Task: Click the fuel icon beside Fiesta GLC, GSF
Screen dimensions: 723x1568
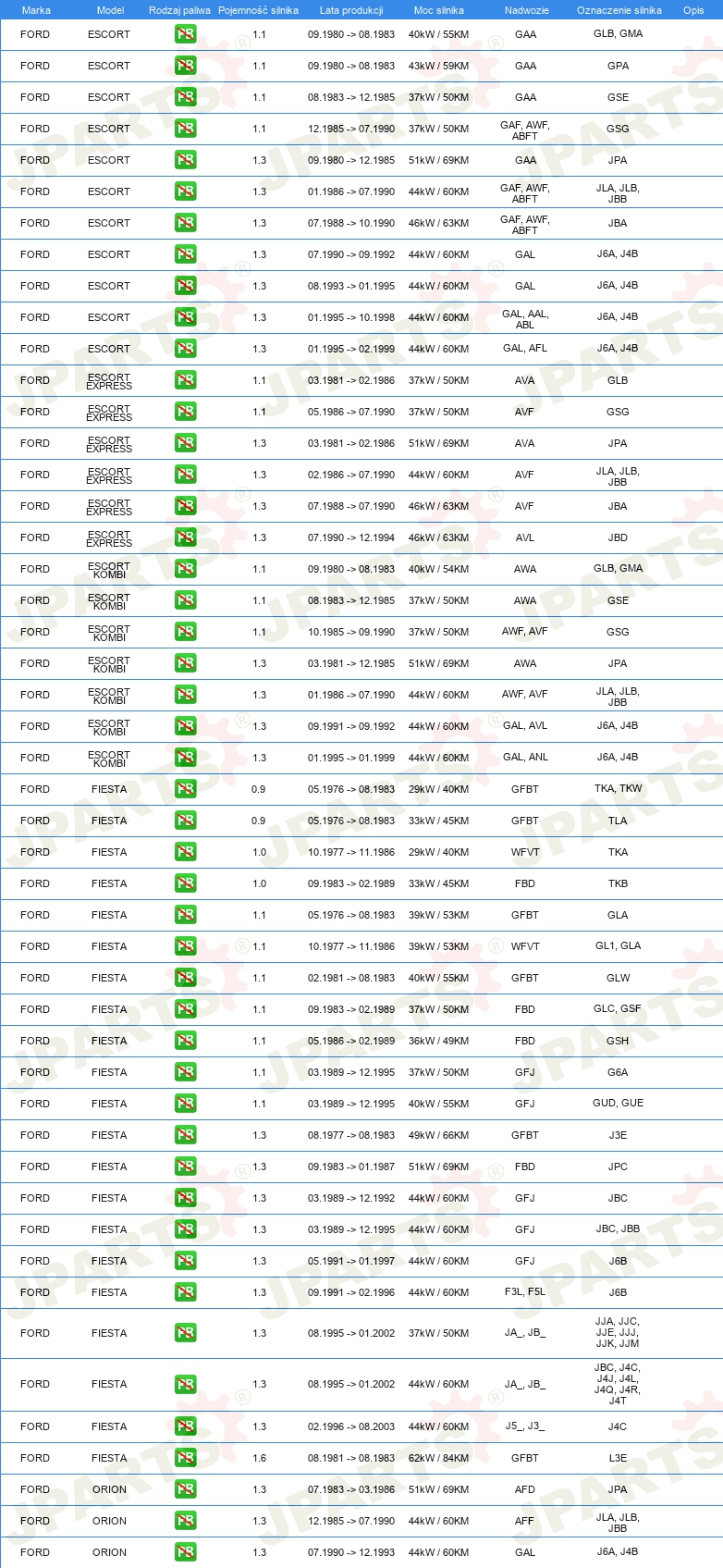Action: 185,1009
